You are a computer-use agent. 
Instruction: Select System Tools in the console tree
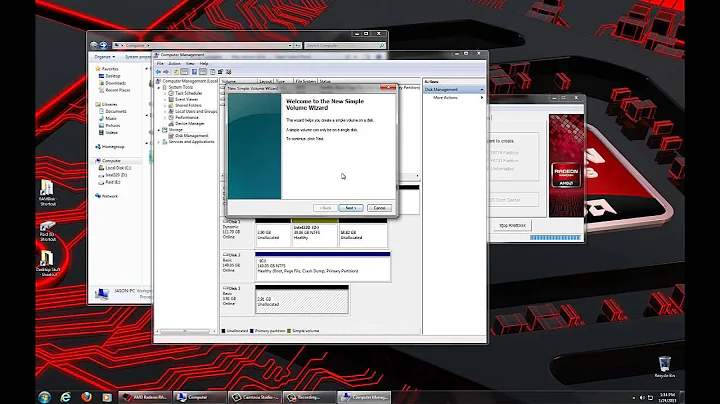tap(180, 87)
